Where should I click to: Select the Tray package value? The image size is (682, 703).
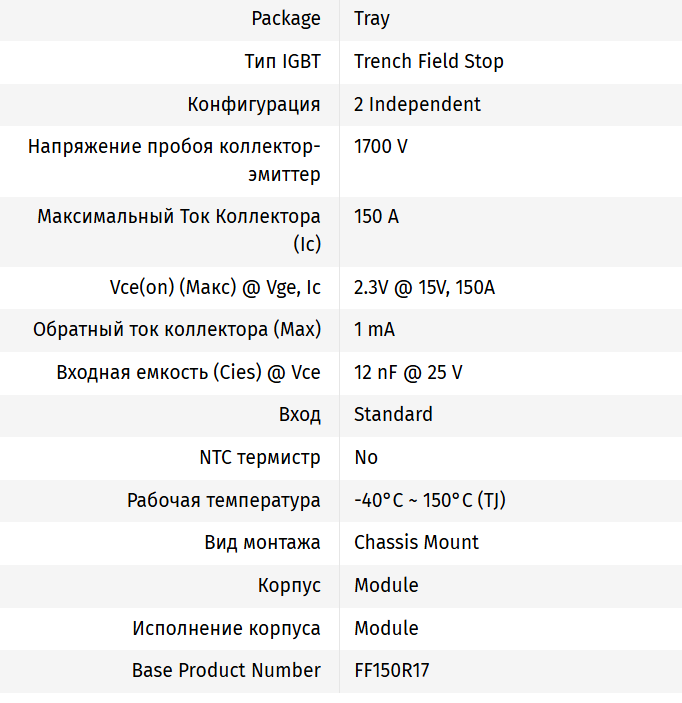coord(372,18)
